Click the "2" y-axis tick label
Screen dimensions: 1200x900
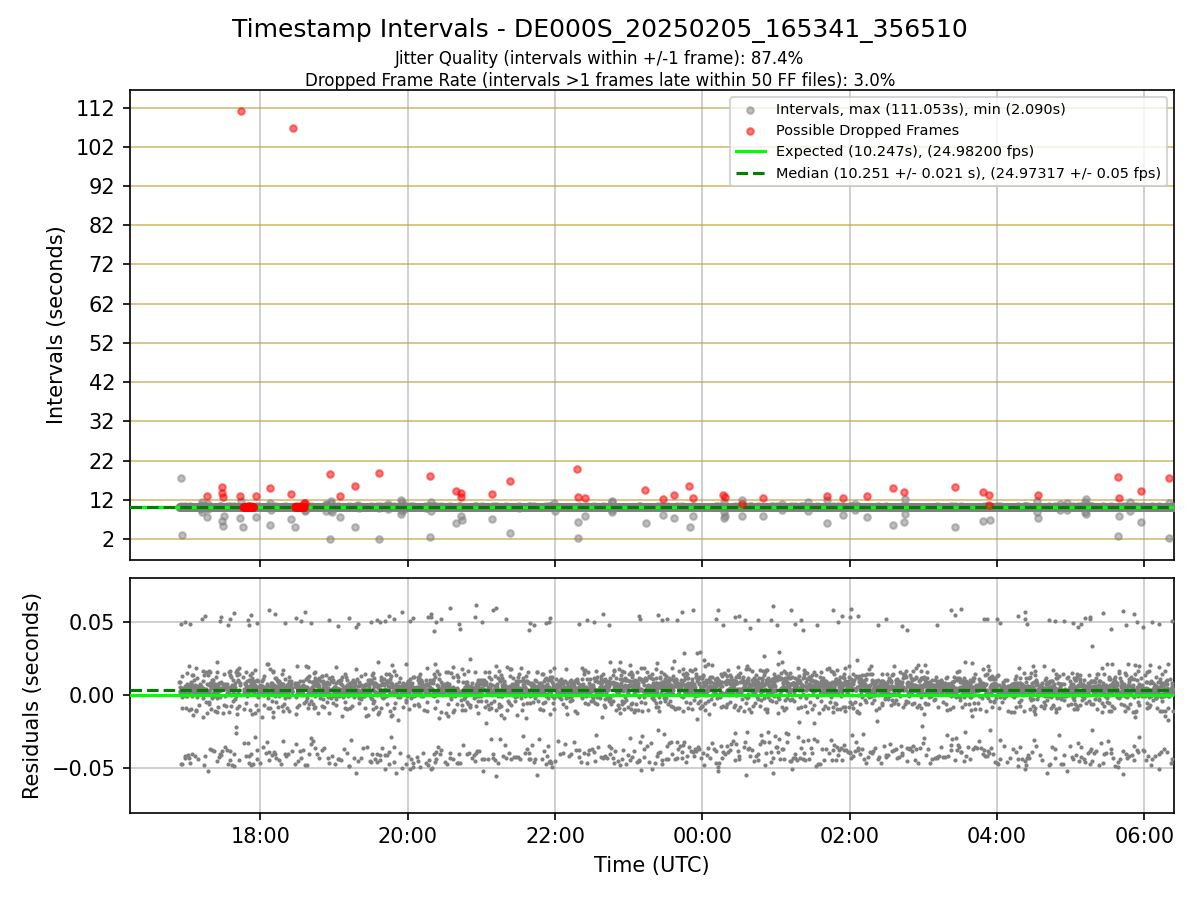(110, 540)
